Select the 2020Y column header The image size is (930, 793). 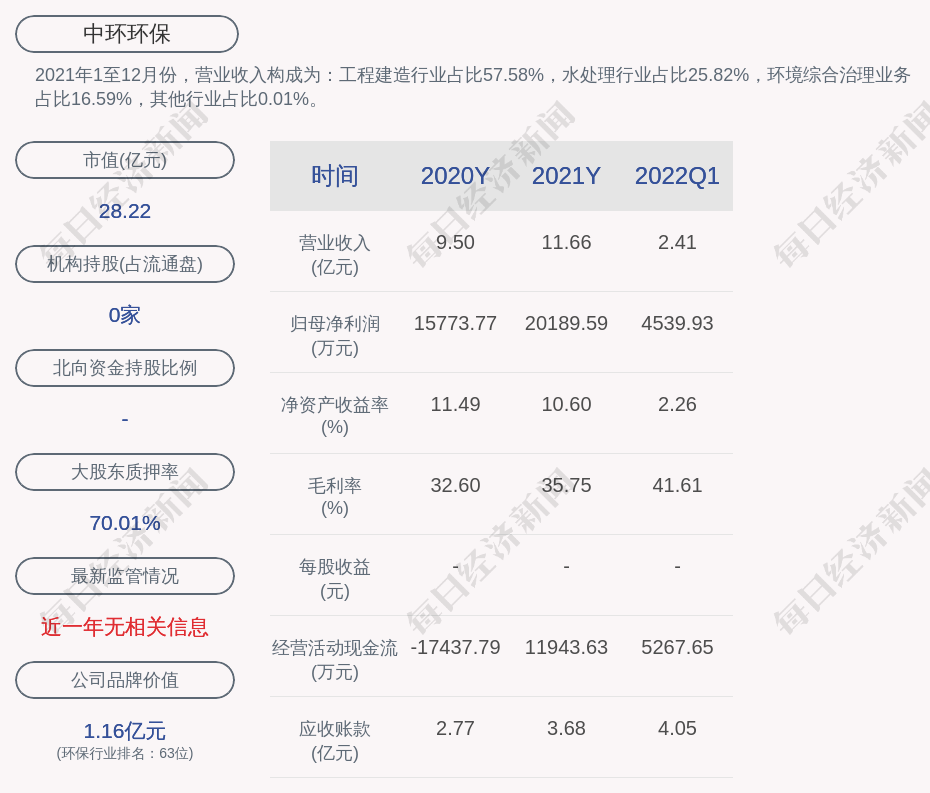click(455, 176)
